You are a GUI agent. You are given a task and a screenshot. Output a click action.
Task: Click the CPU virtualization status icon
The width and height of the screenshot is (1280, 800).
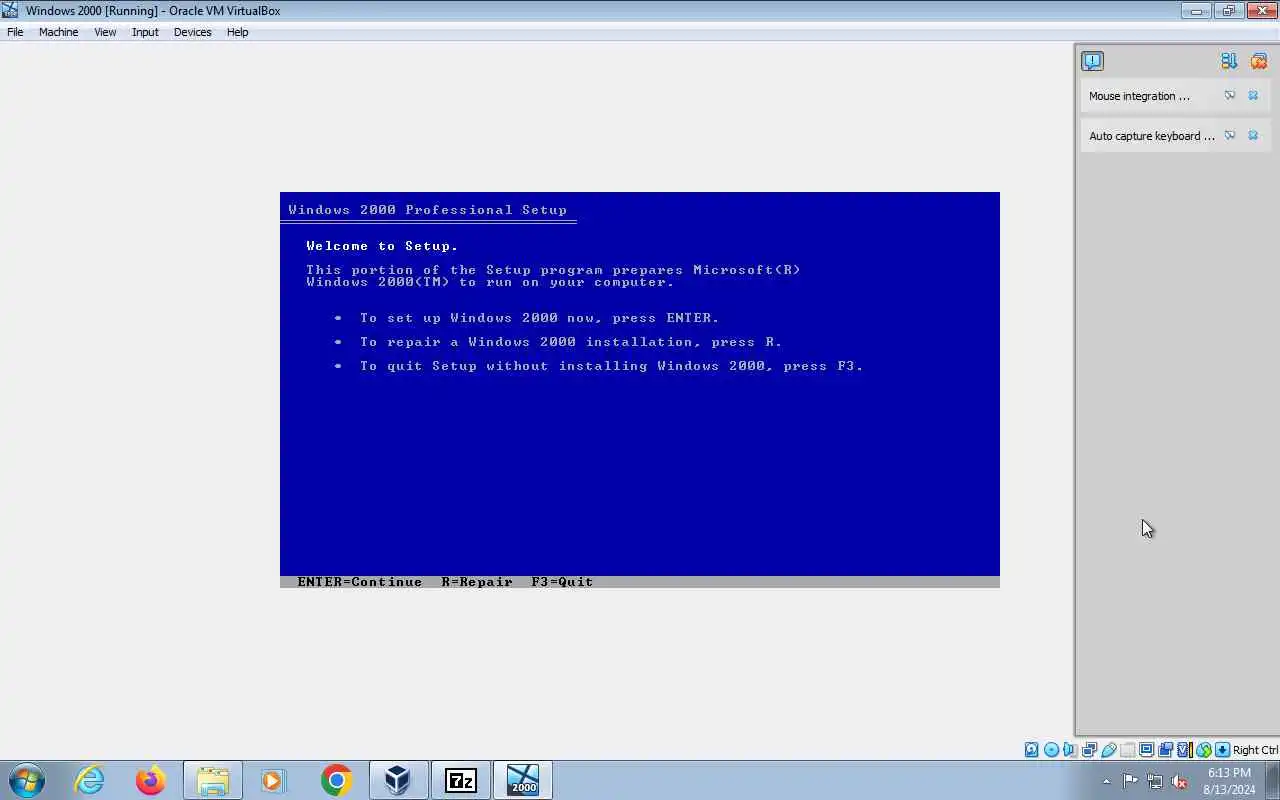click(1184, 750)
